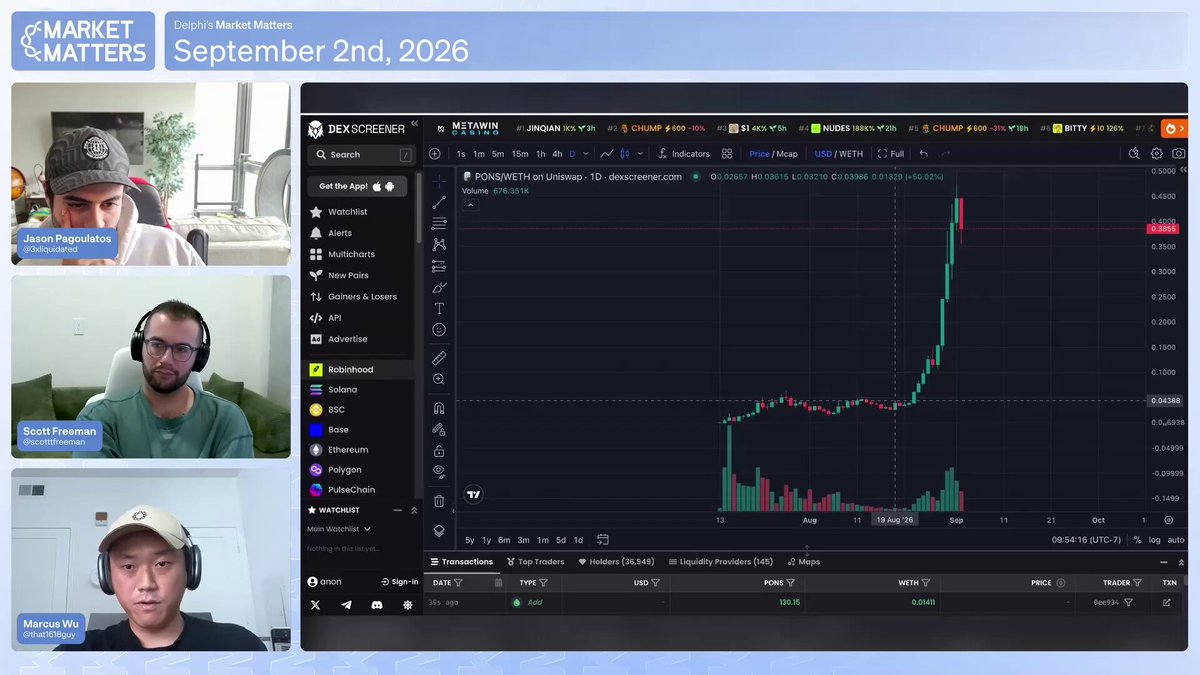Collapse the volume indicator legend
This screenshot has width=1200, height=675.
(x=471, y=205)
